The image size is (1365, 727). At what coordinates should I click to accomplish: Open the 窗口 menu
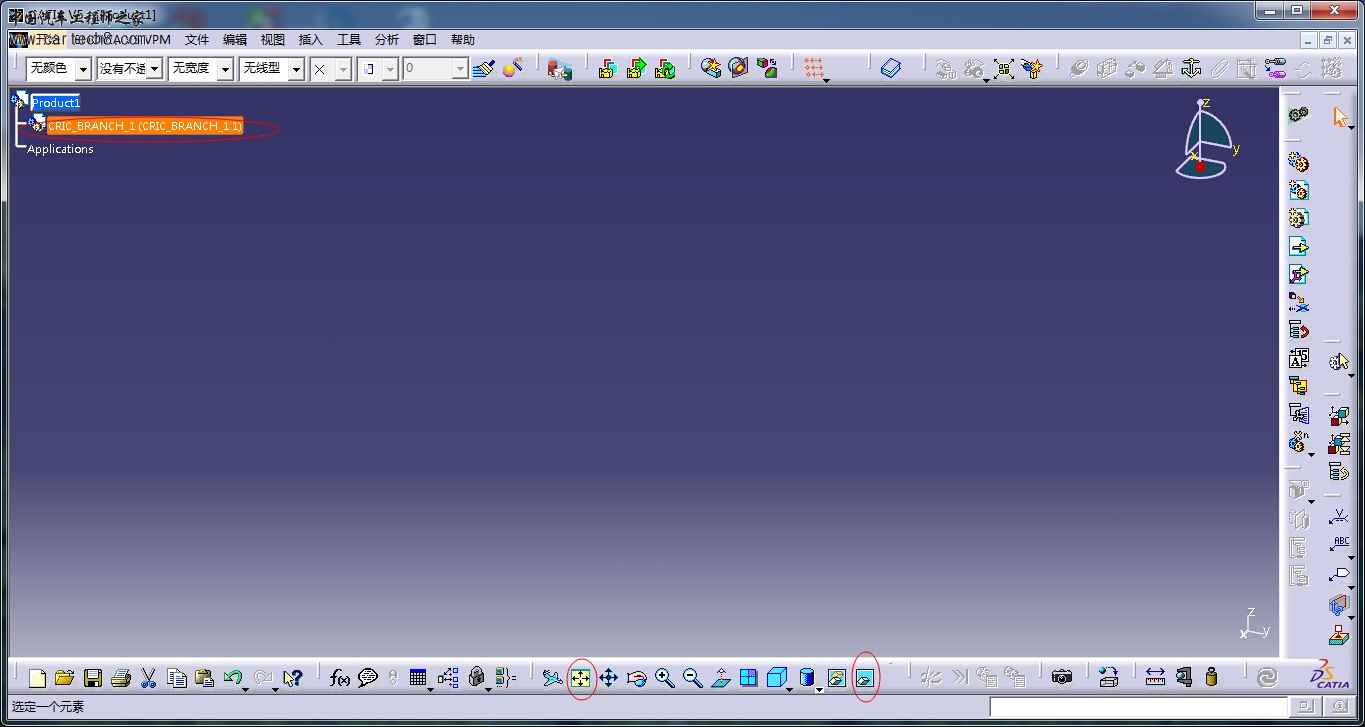point(425,39)
